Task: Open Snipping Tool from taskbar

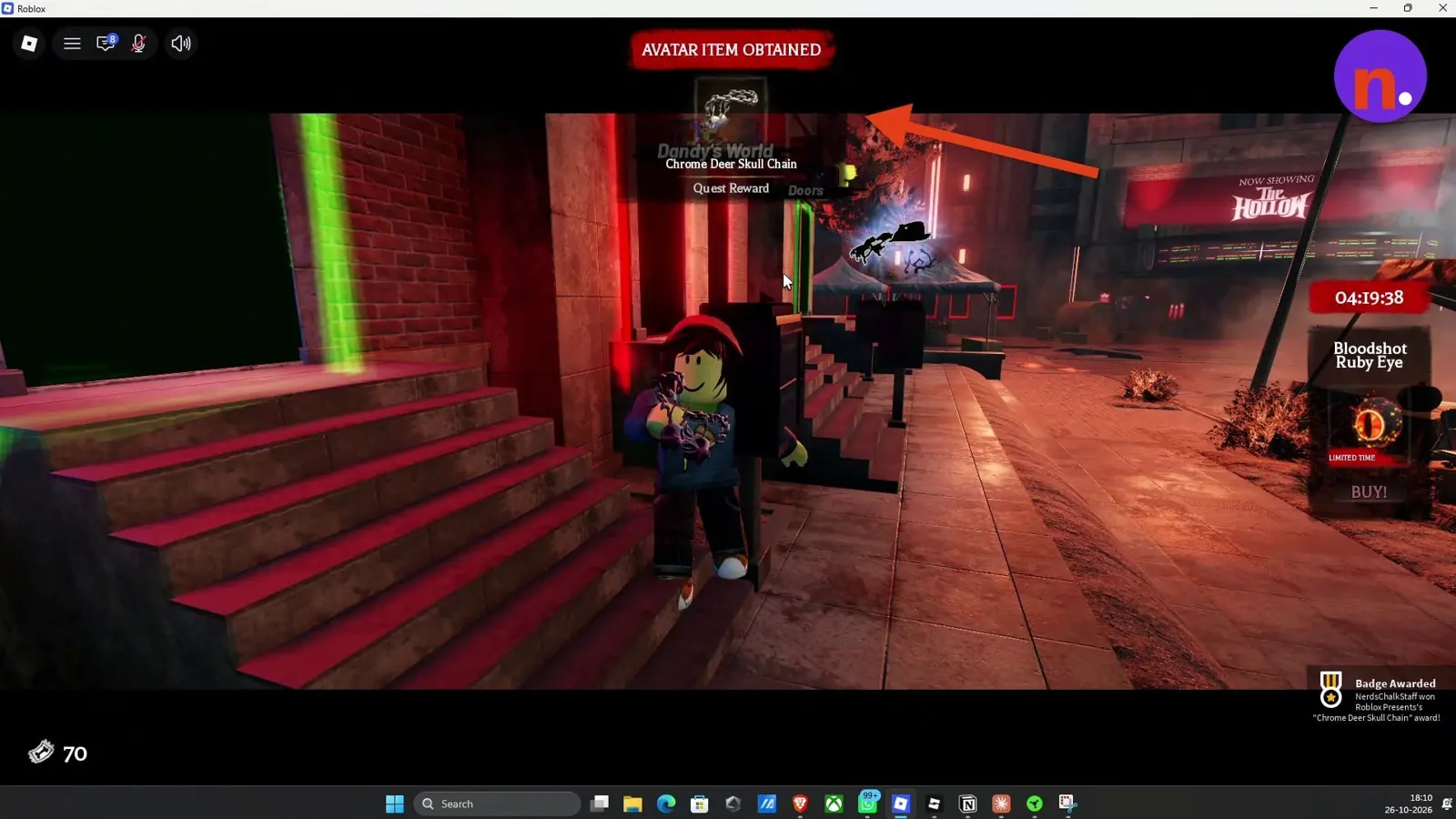Action: tap(1067, 804)
